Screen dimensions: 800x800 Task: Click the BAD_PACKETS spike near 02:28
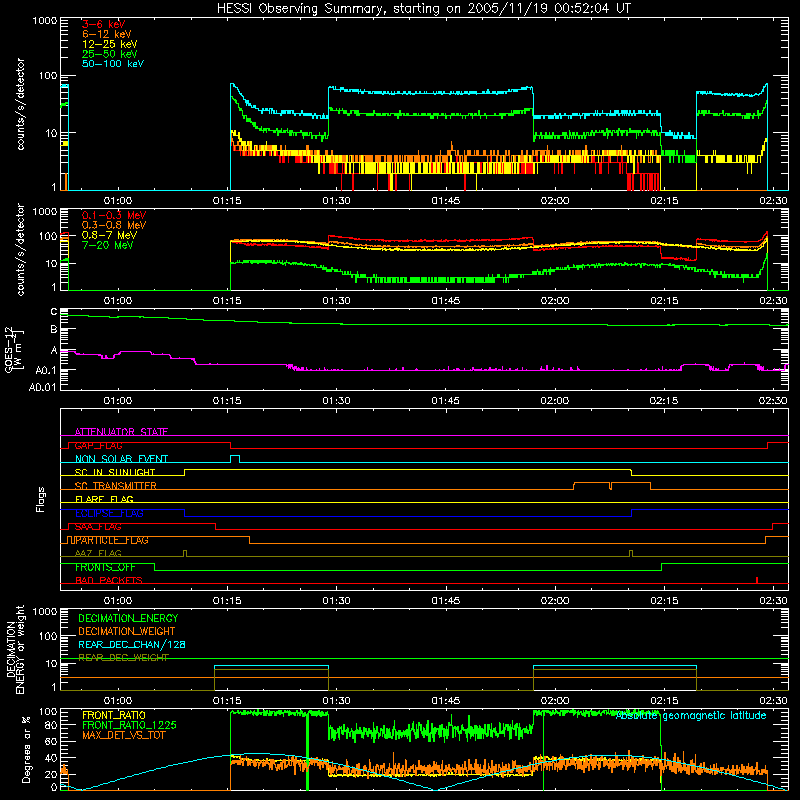pos(757,580)
